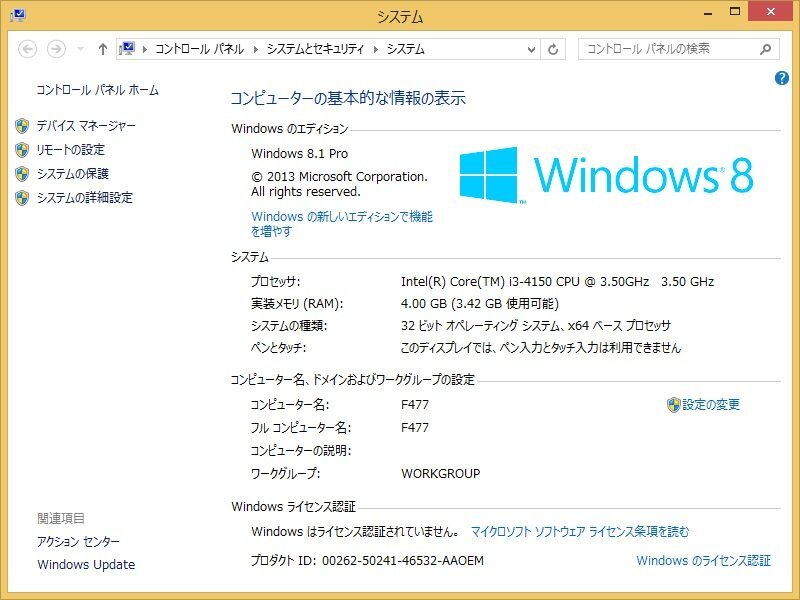Screen dimensions: 800x600
Task: Read マイクロソフト ソフトウェア ライセンス条項を読む link
Action: tap(580, 532)
